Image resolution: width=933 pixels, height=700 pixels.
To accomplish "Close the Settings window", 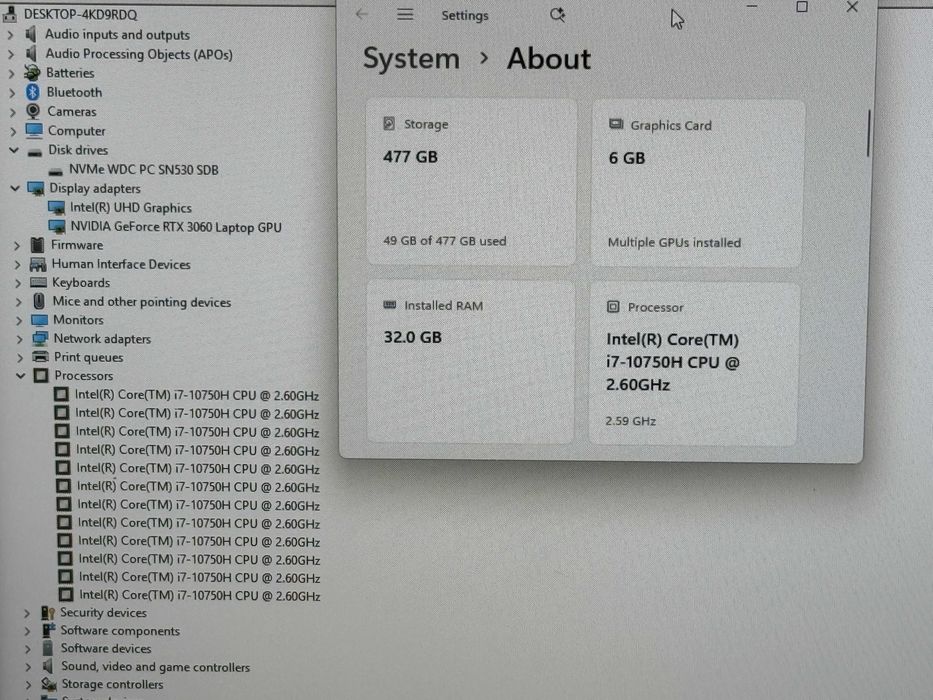I will [x=852, y=7].
